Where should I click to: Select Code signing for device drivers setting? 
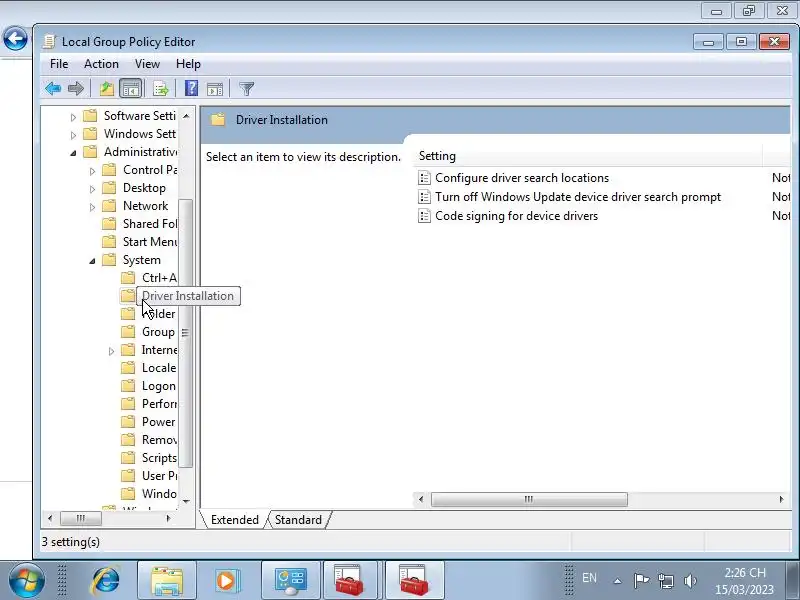point(516,216)
